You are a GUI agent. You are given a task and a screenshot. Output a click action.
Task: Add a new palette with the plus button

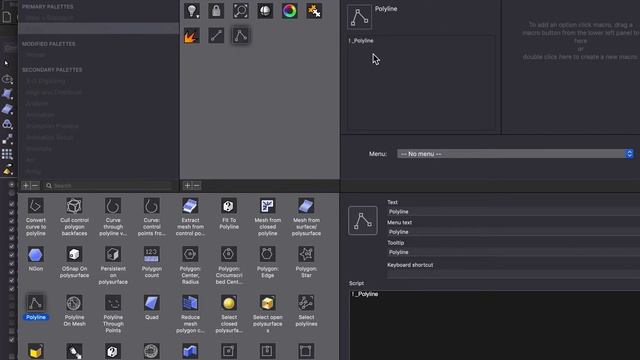[26, 186]
